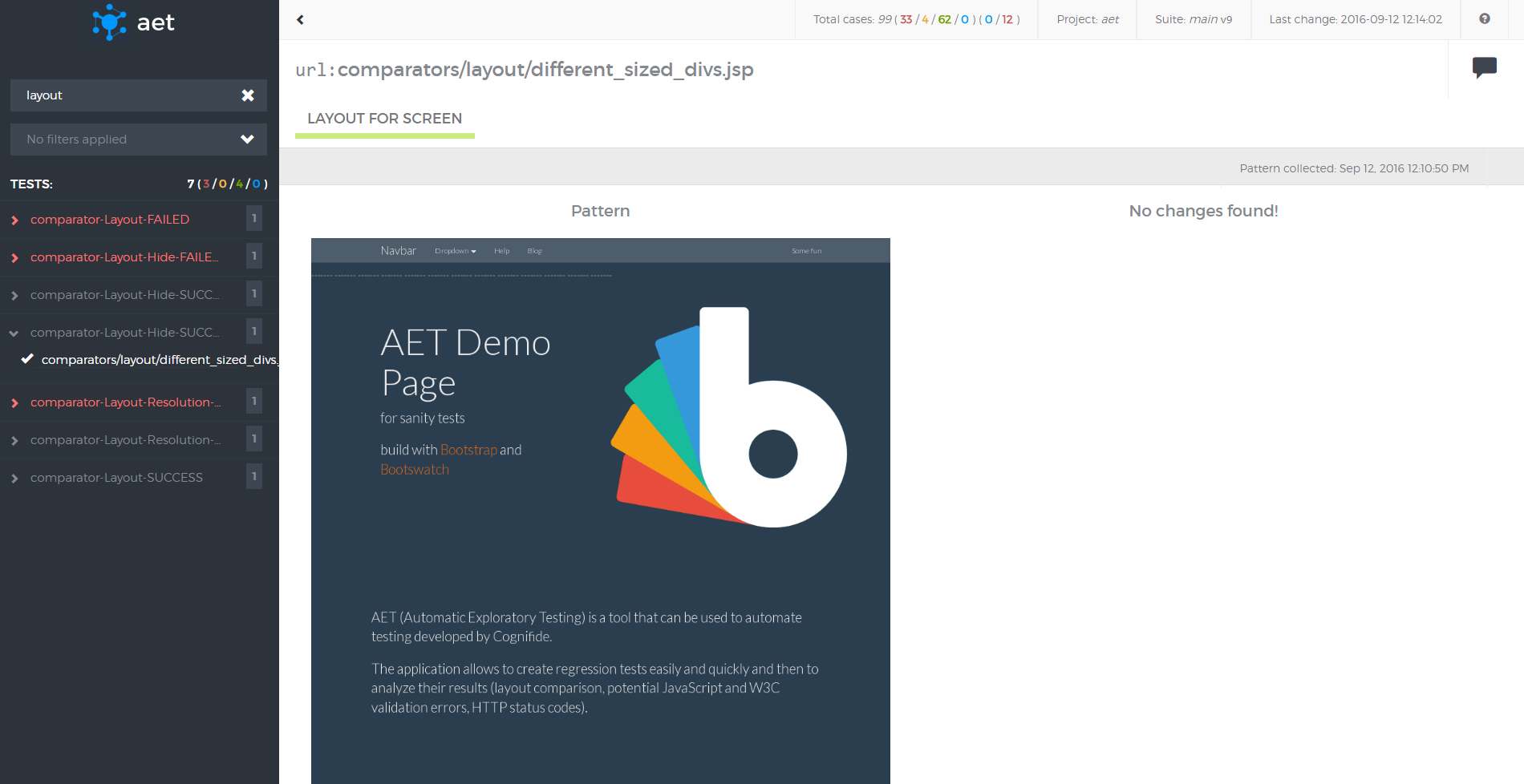
Task: Click the Pattern screenshot image
Action: pyautogui.click(x=600, y=511)
